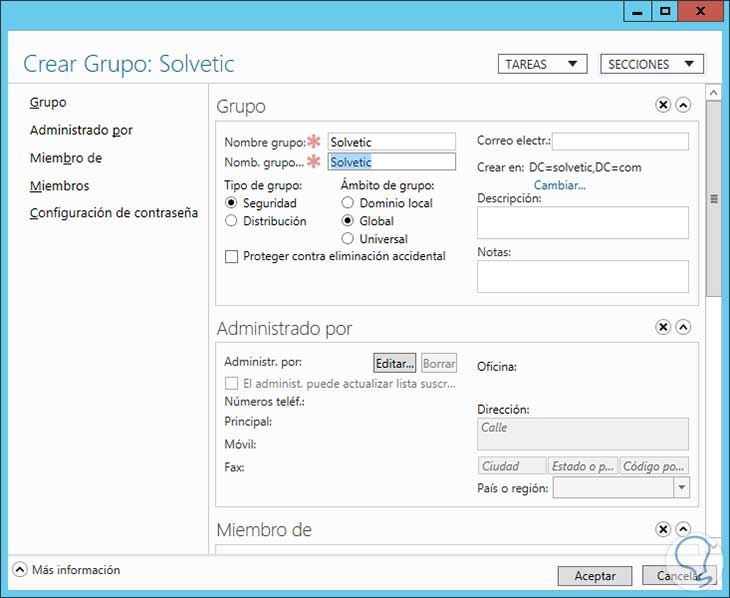Choose Universal group scope
Viewport: 730px width, 598px height.
[x=347, y=239]
